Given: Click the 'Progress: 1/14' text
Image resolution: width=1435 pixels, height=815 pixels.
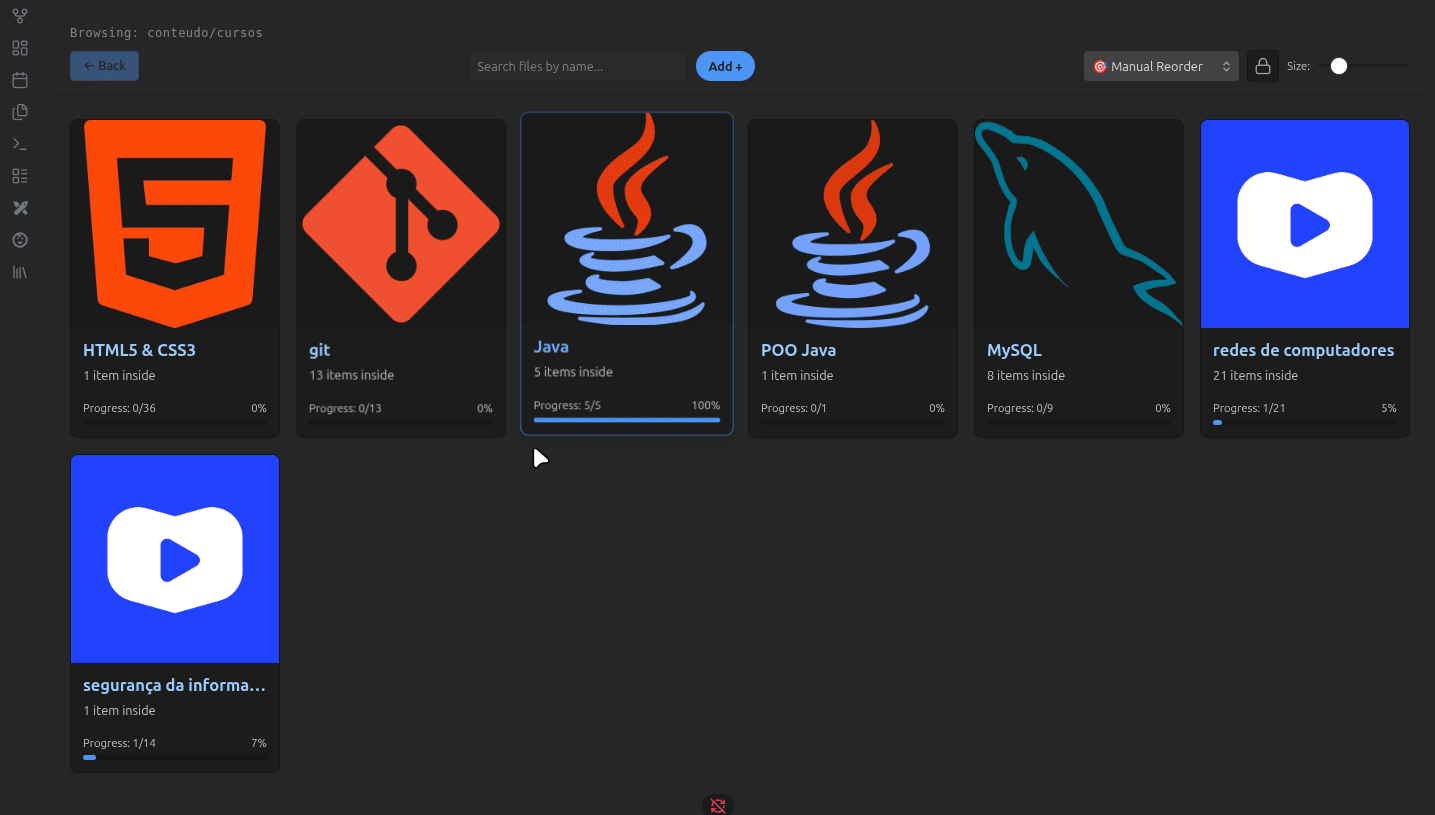Looking at the screenshot, I should [119, 743].
